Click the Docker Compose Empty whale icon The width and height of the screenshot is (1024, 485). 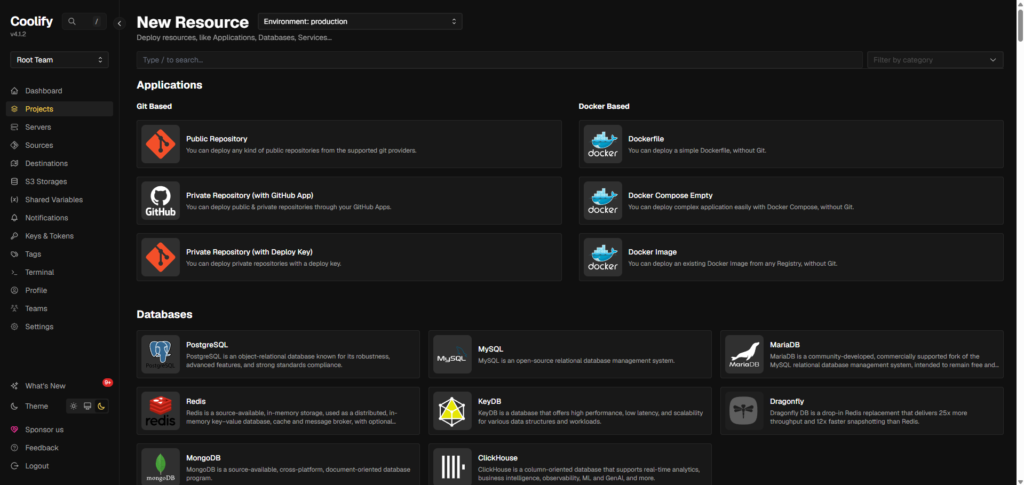(x=603, y=200)
